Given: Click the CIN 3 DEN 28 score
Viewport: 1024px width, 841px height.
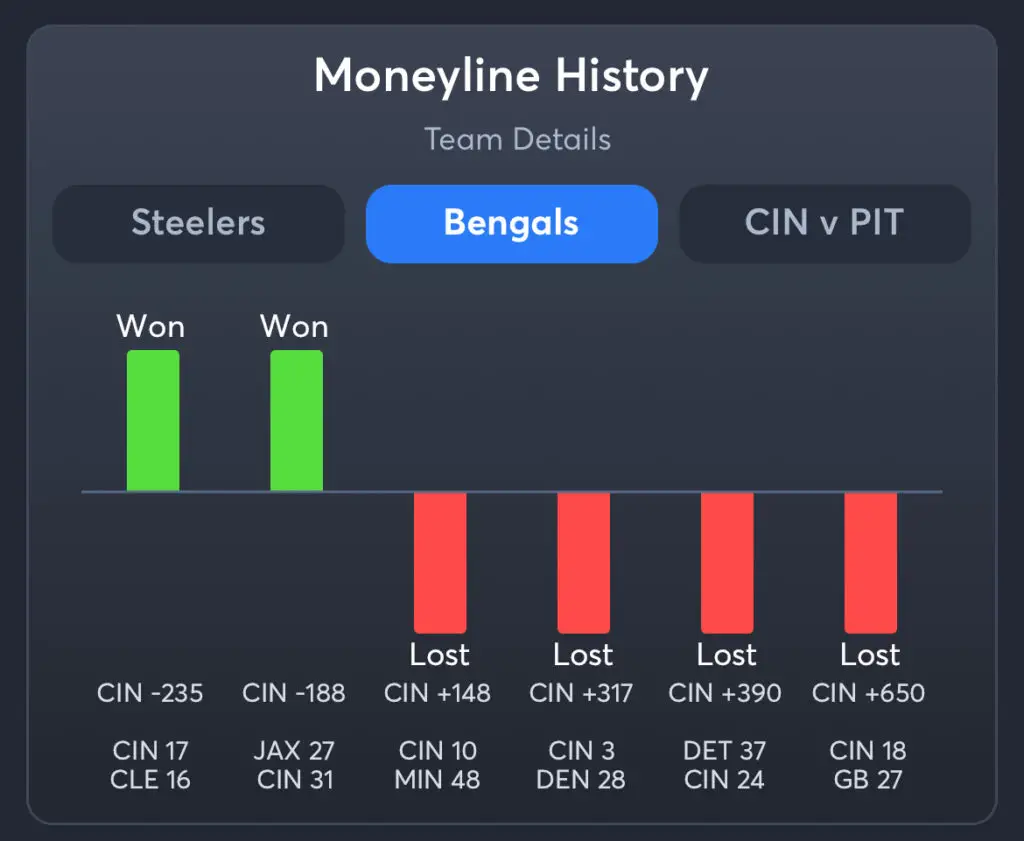Looking at the screenshot, I should point(581,765).
